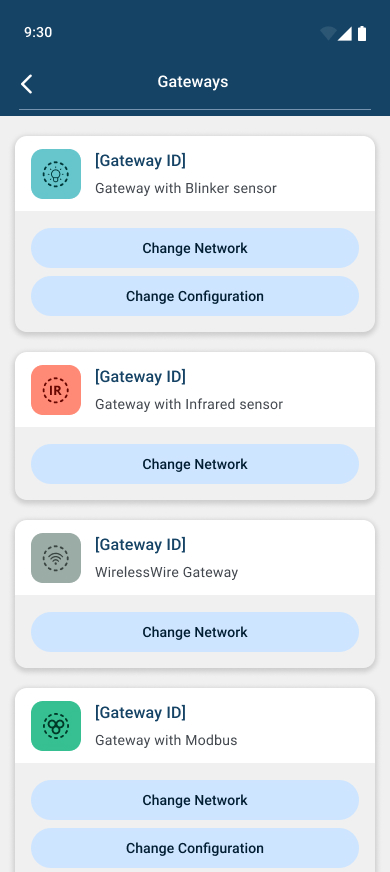The width and height of the screenshot is (390, 872).
Task: Open the Gateway with Blinker sensor entry
Action: (195, 174)
